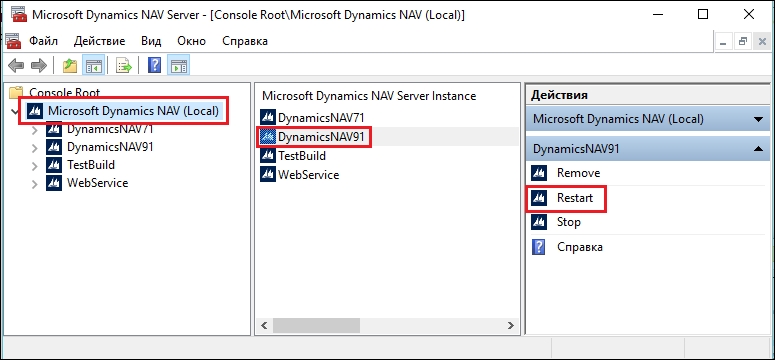Click the Restart action icon

[538, 198]
